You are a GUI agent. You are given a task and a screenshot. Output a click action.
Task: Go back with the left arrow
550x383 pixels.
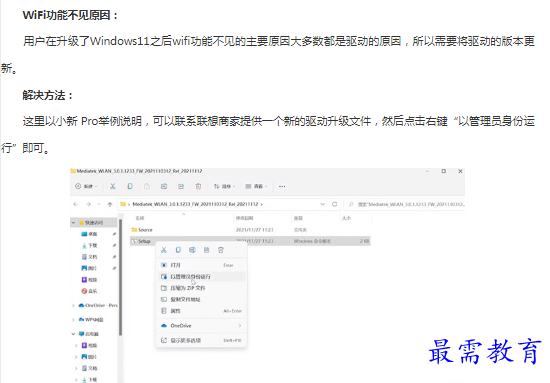[75, 204]
